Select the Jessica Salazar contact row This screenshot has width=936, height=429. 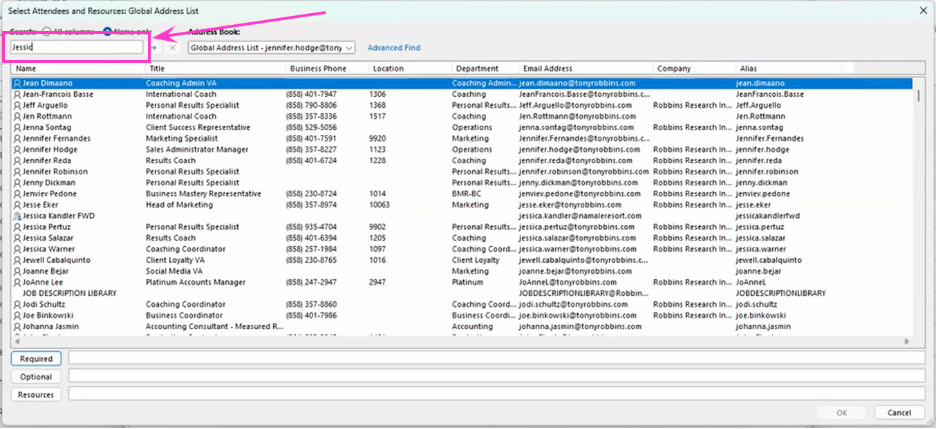tap(461, 237)
